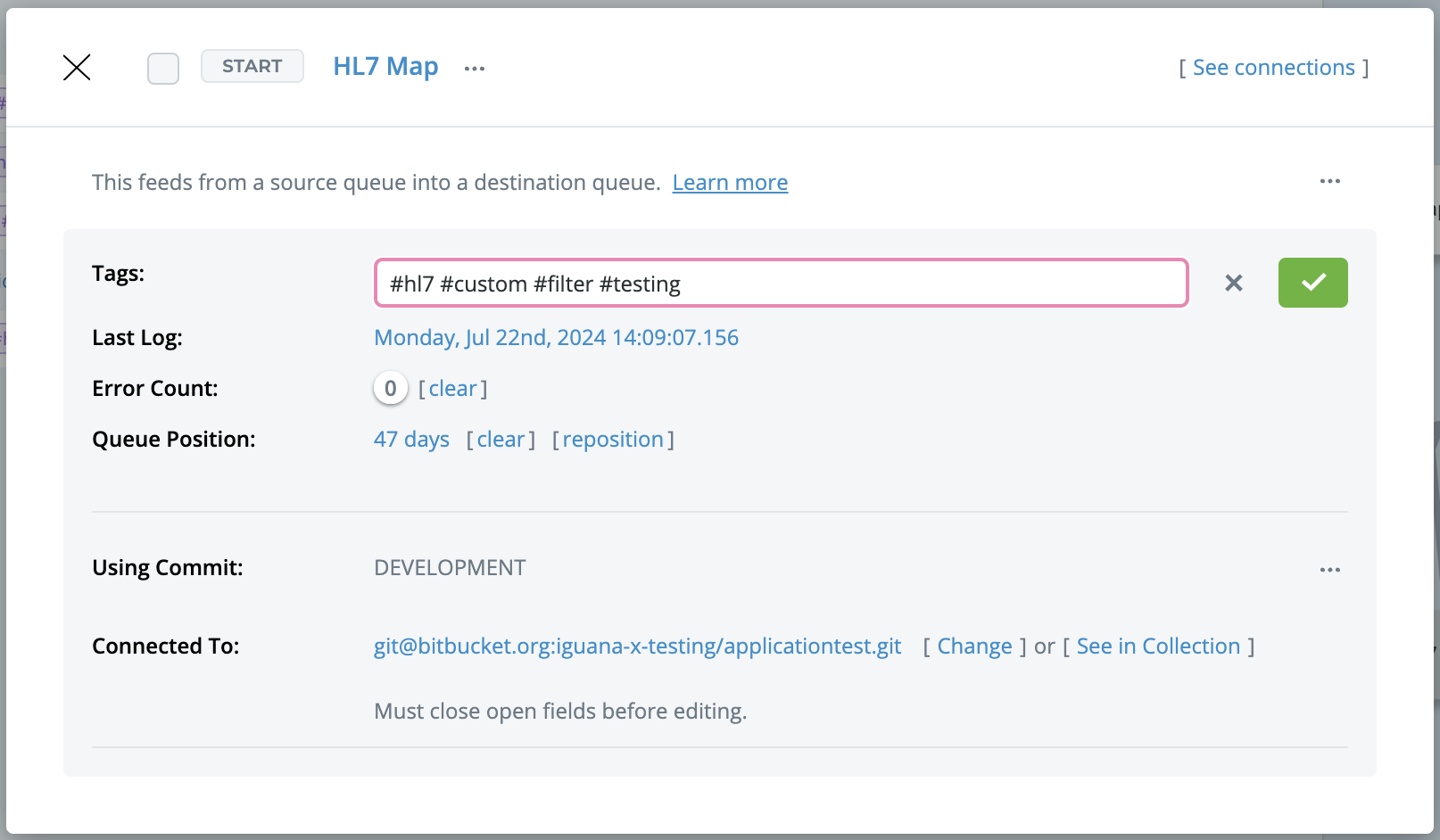
Task: Open the Last Log timestamp link
Action: pyautogui.click(x=556, y=338)
